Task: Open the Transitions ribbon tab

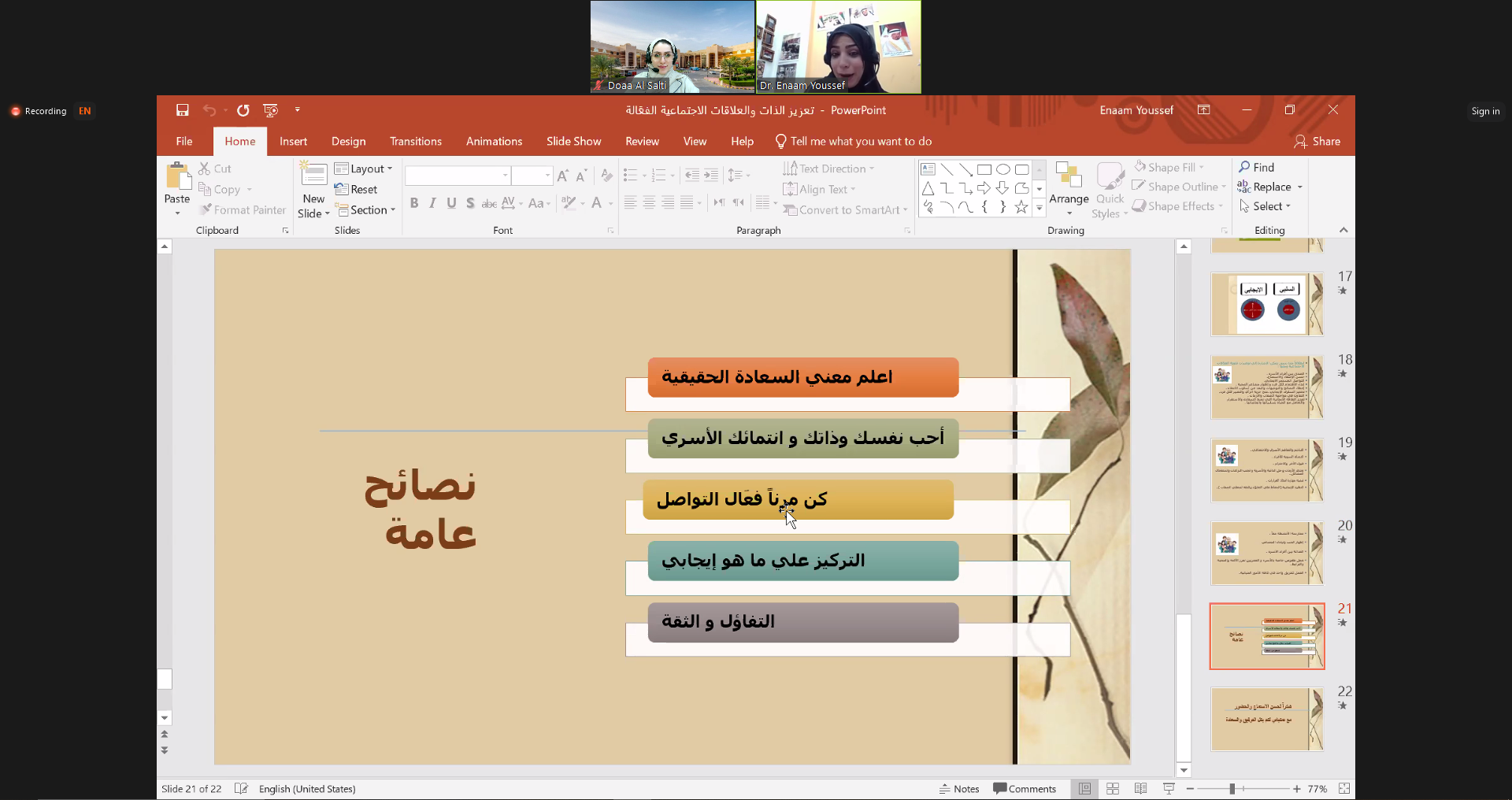Action: pyautogui.click(x=415, y=142)
